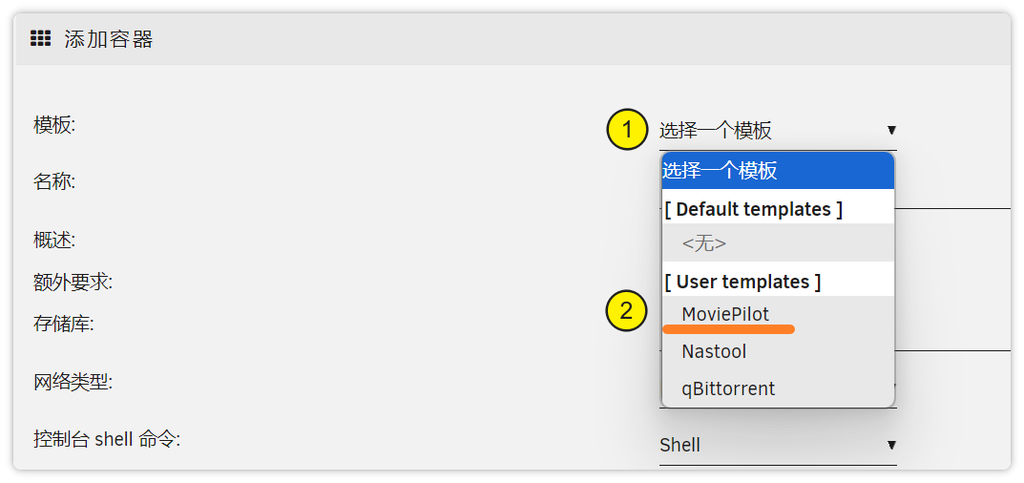Image resolution: width=1024 pixels, height=483 pixels.
Task: Click the 额外要求 label
Action: [x=73, y=282]
